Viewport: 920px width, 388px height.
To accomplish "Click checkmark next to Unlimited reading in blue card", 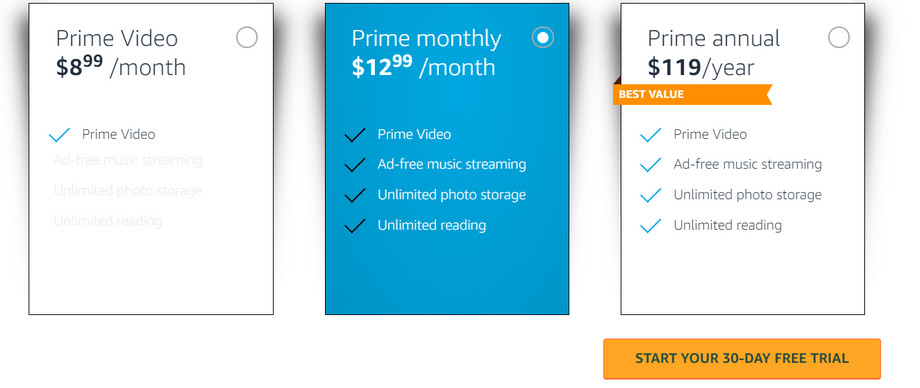I will pos(355,226).
